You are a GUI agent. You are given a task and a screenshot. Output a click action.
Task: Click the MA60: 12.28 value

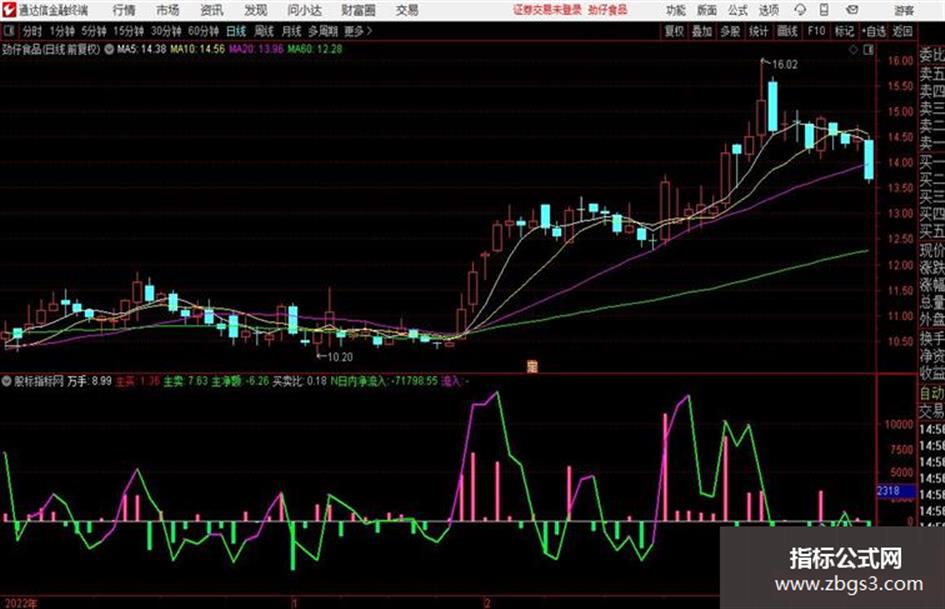tap(315, 49)
